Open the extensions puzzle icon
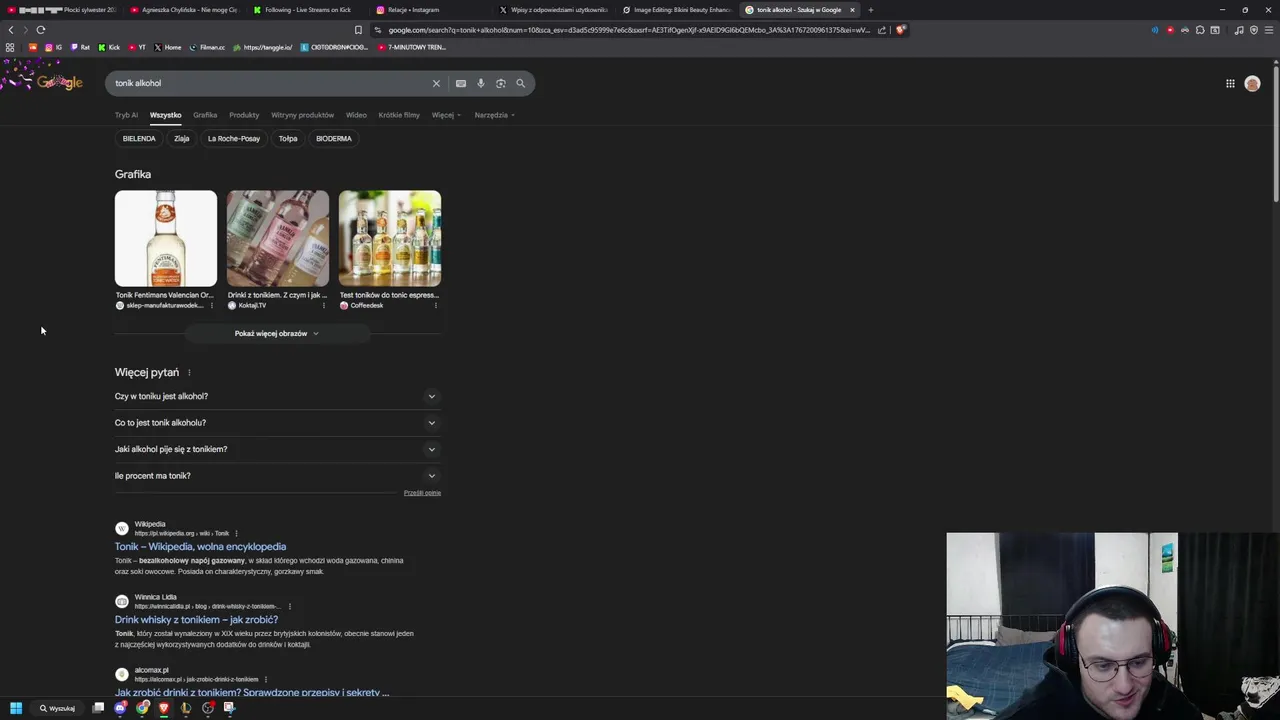 coord(1200,30)
